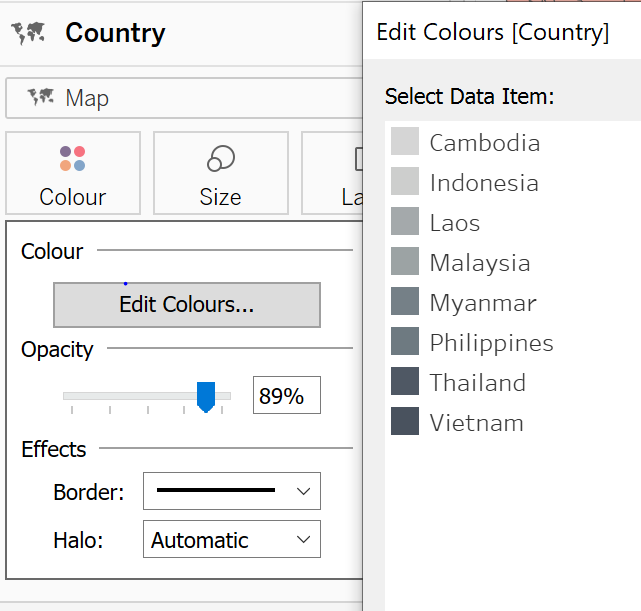
Task: Select the Cambodia colour swatch
Action: 405,142
